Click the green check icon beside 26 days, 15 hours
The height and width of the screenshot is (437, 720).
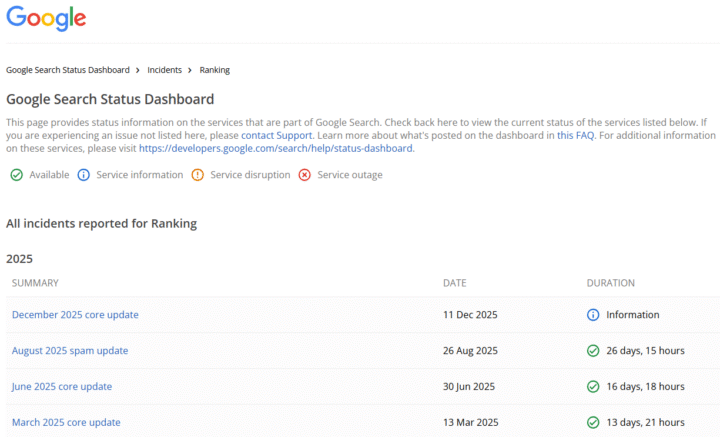[593, 351]
